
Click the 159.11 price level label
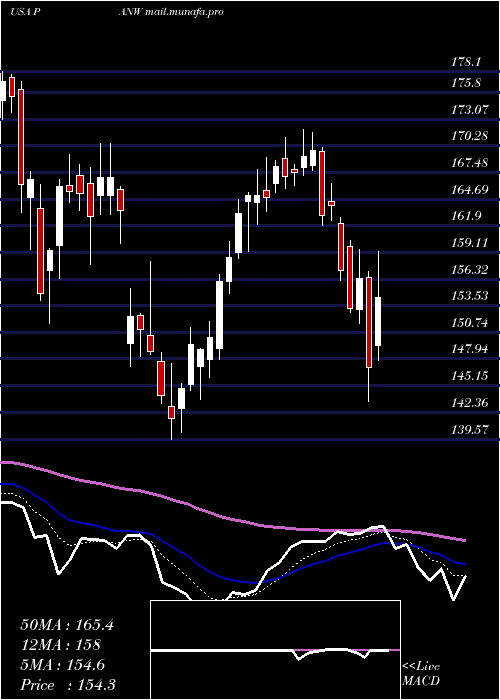coord(469,242)
